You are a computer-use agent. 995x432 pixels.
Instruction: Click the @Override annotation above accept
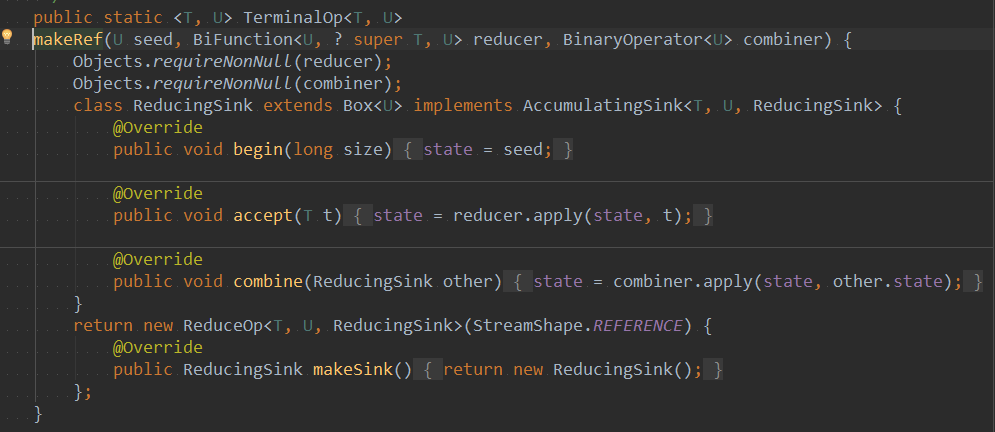coord(157,193)
